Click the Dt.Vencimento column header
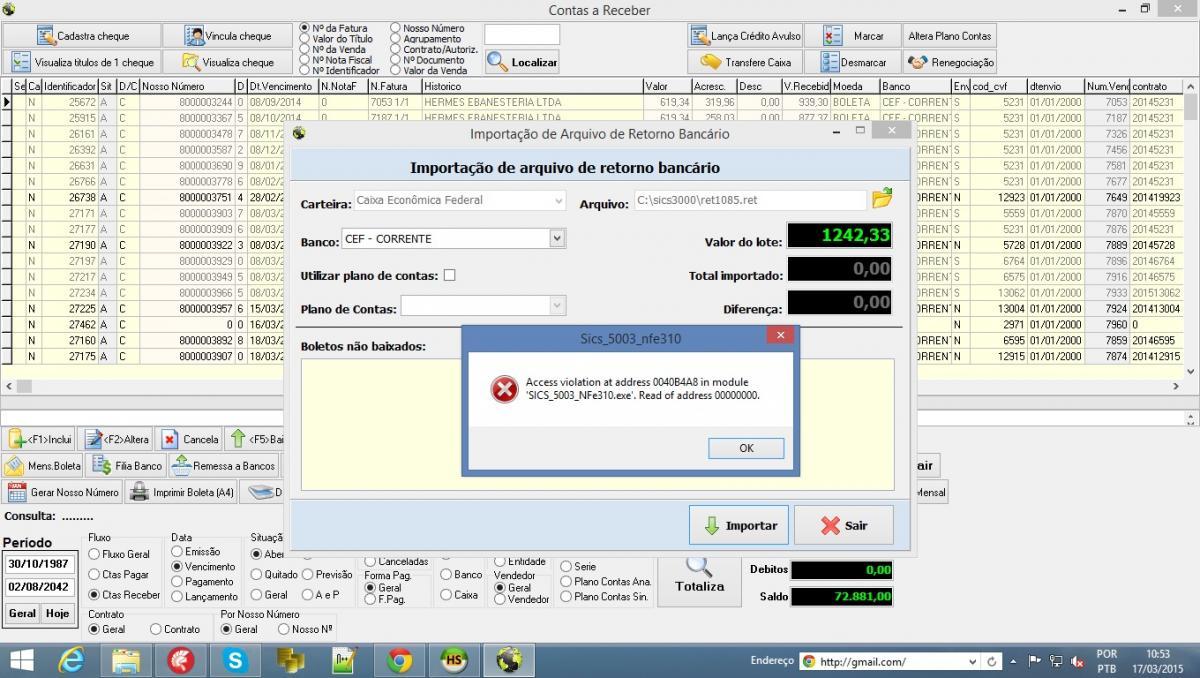This screenshot has height=678, width=1200. pyautogui.click(x=282, y=86)
